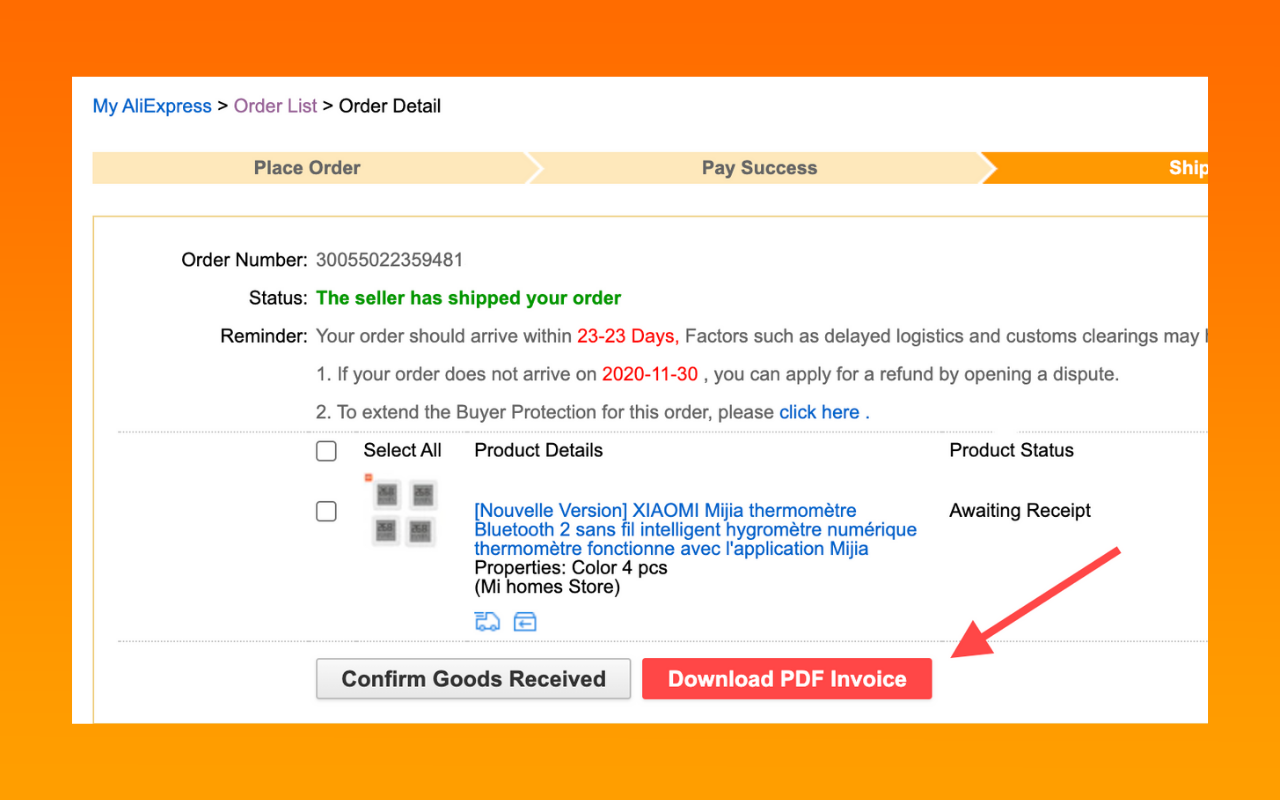Click the Order Detail breadcrumb entry
1280x800 pixels.
390,106
